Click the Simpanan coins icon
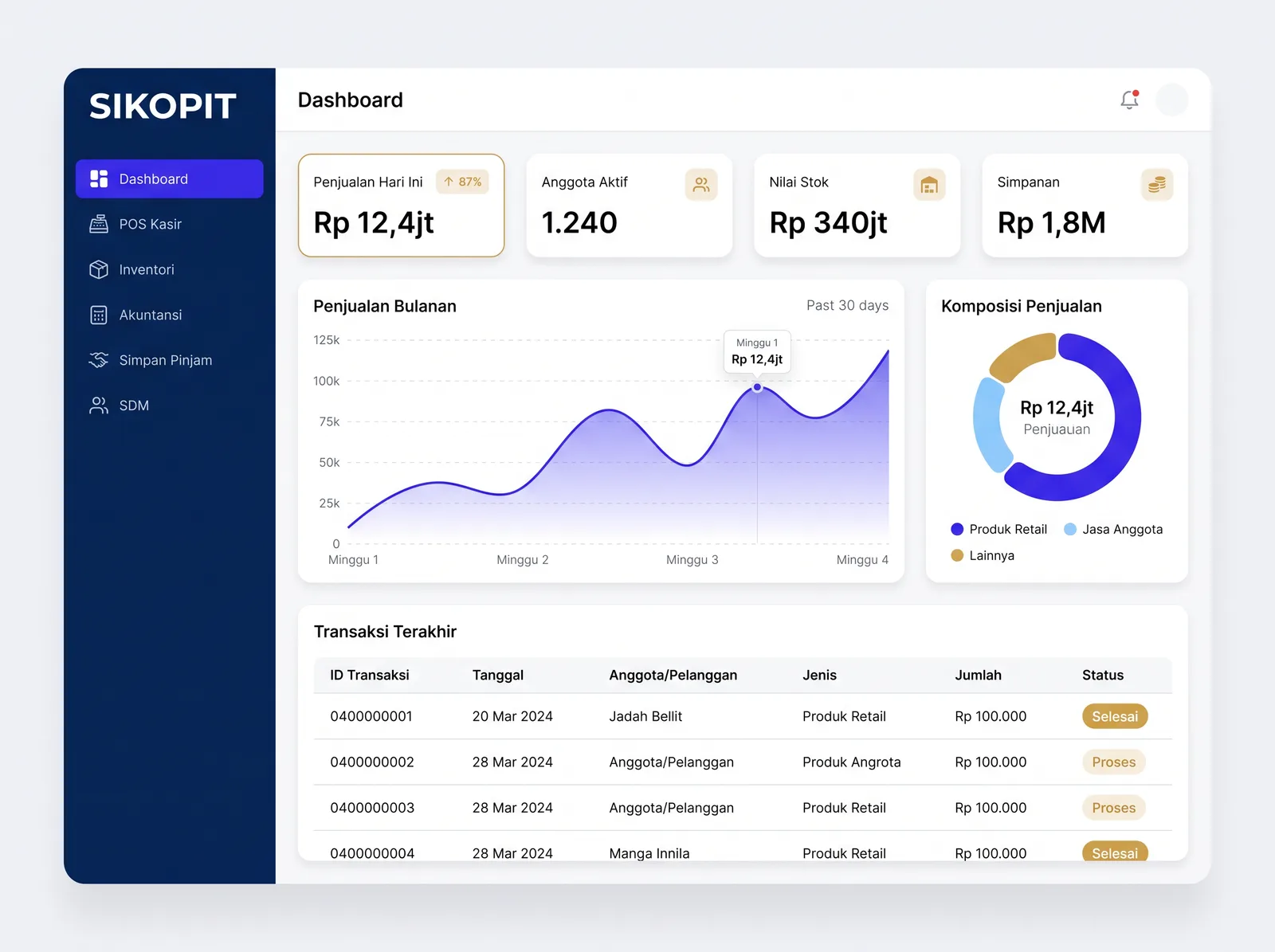Viewport: 1275px width, 952px height. (1157, 185)
